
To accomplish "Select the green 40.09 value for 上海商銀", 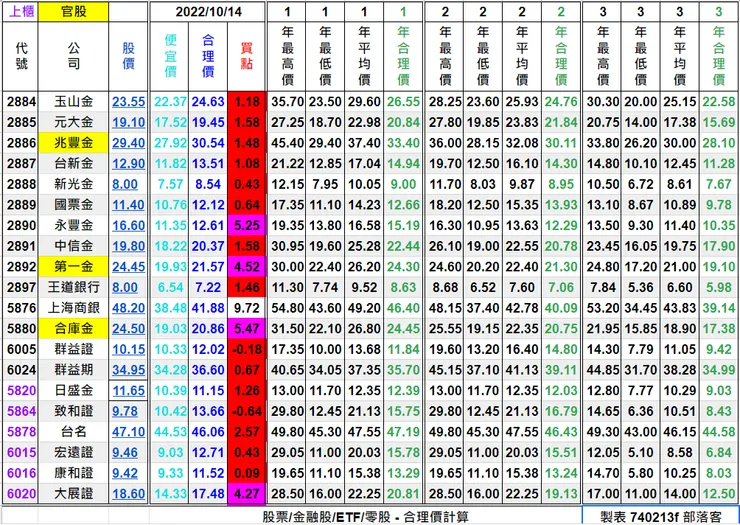I will click(x=561, y=308).
